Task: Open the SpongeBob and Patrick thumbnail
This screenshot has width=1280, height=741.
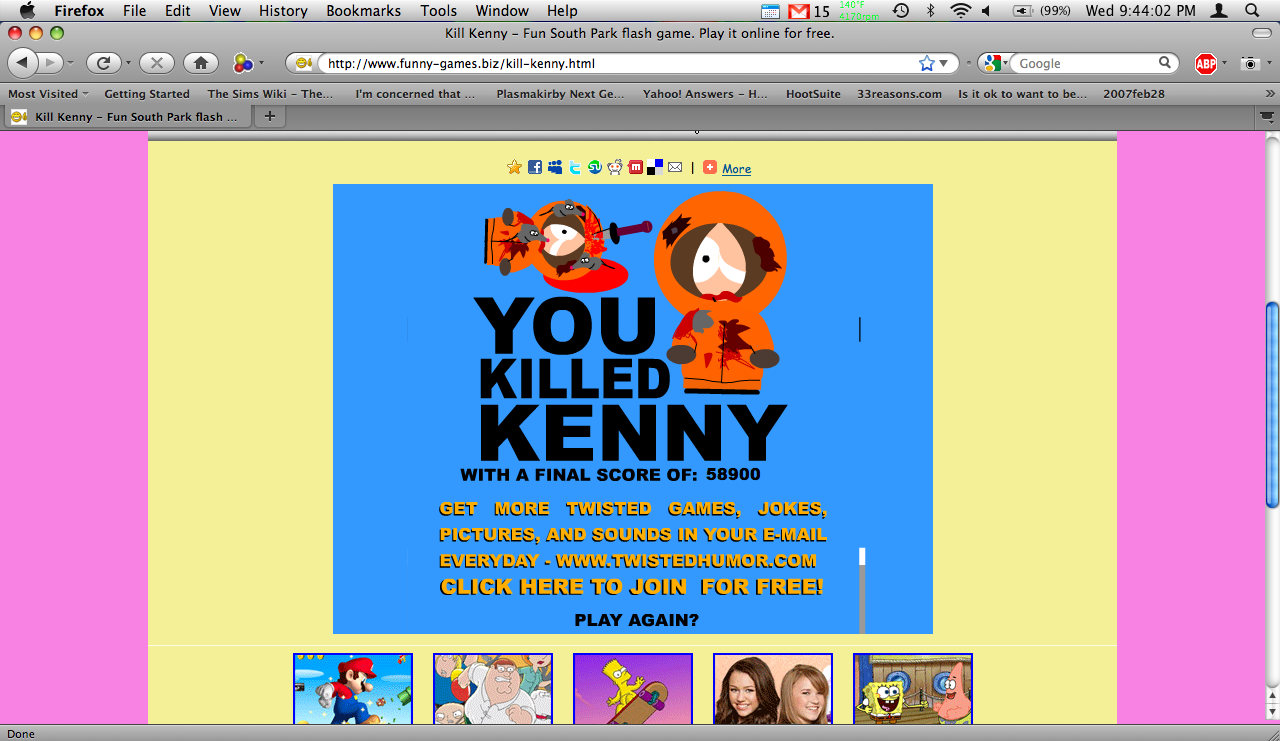Action: point(913,689)
